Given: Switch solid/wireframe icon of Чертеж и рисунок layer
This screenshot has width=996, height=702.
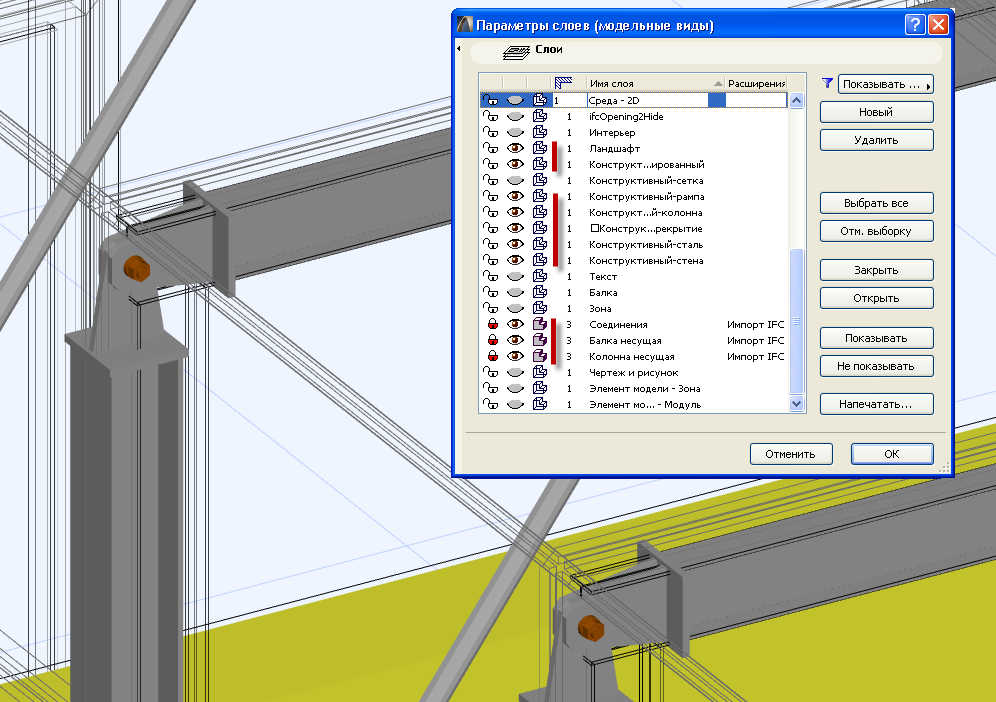Looking at the screenshot, I should tap(540, 372).
